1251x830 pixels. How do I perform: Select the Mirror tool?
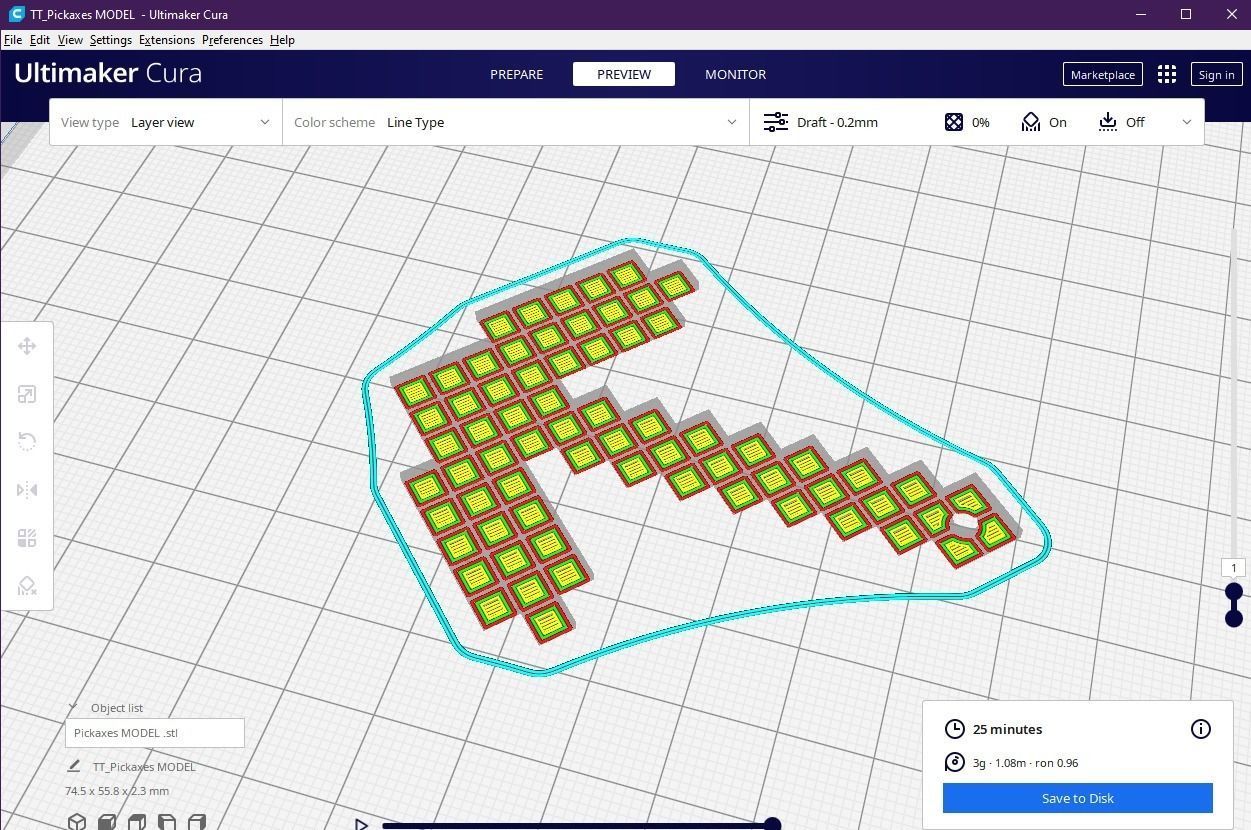27,490
